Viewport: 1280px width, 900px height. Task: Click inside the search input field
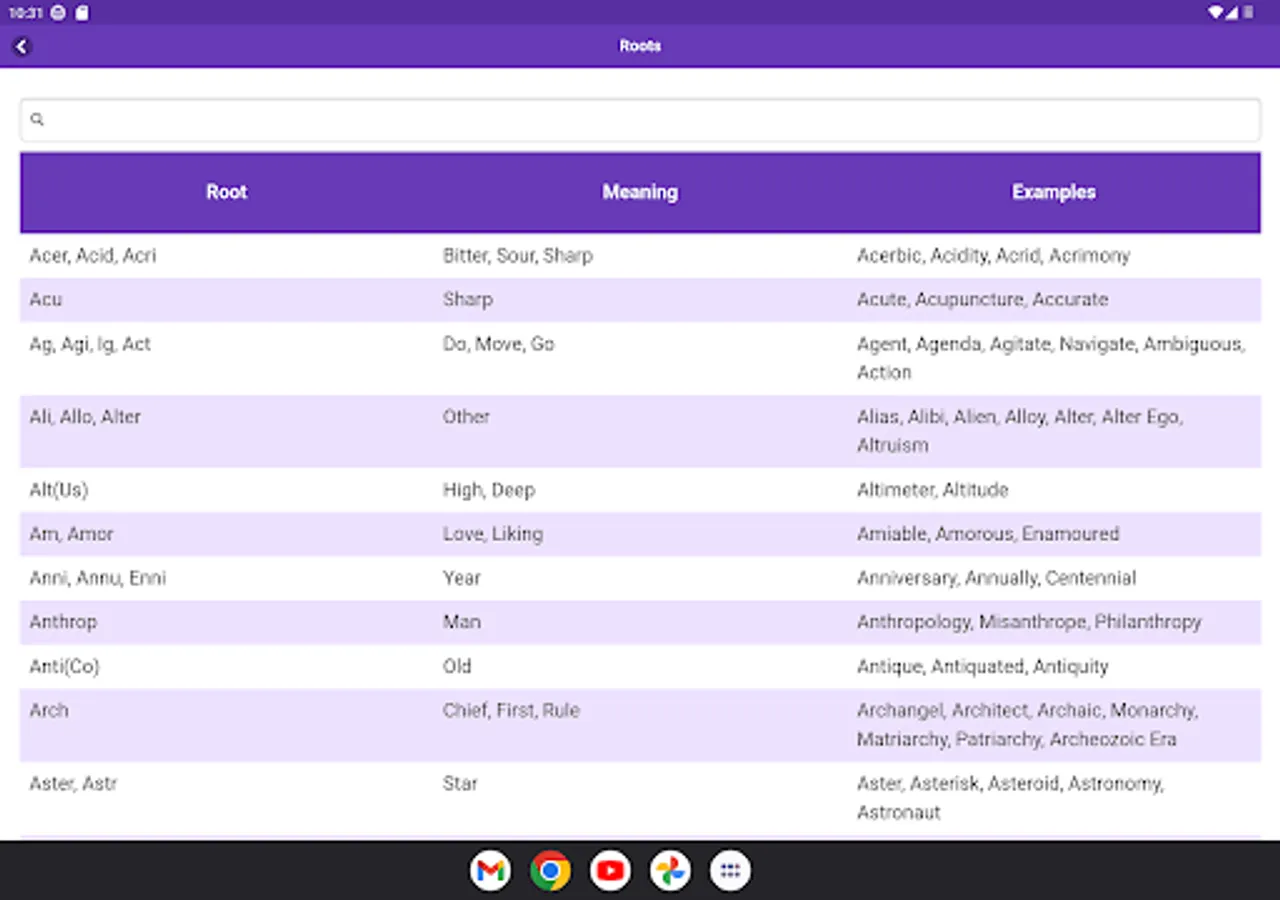click(400, 119)
